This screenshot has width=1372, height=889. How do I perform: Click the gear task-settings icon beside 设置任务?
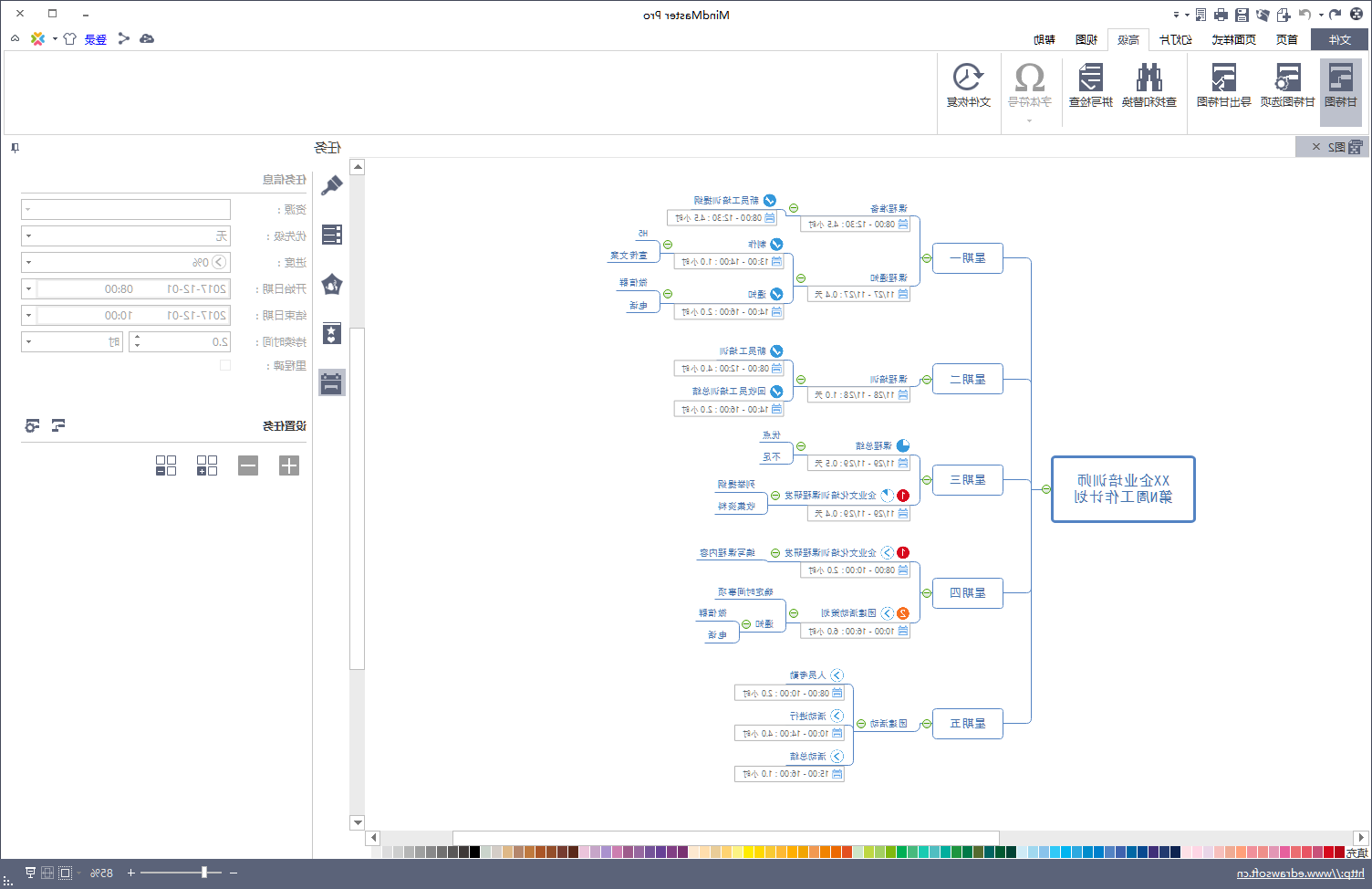[32, 425]
